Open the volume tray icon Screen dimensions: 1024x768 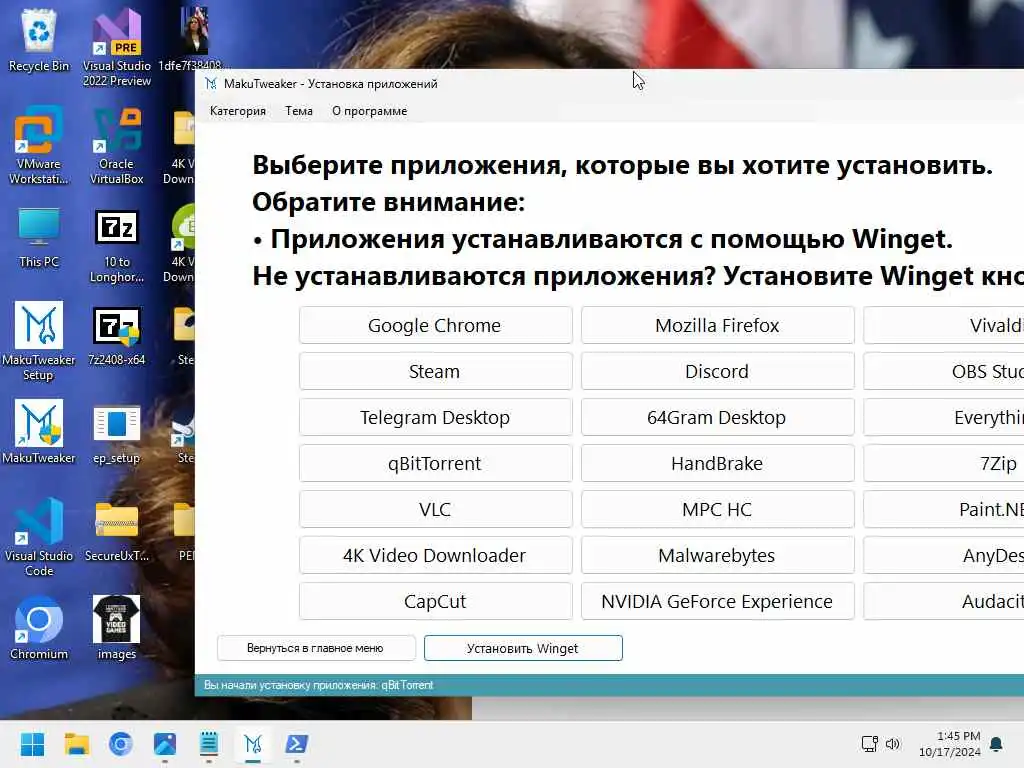(x=893, y=744)
